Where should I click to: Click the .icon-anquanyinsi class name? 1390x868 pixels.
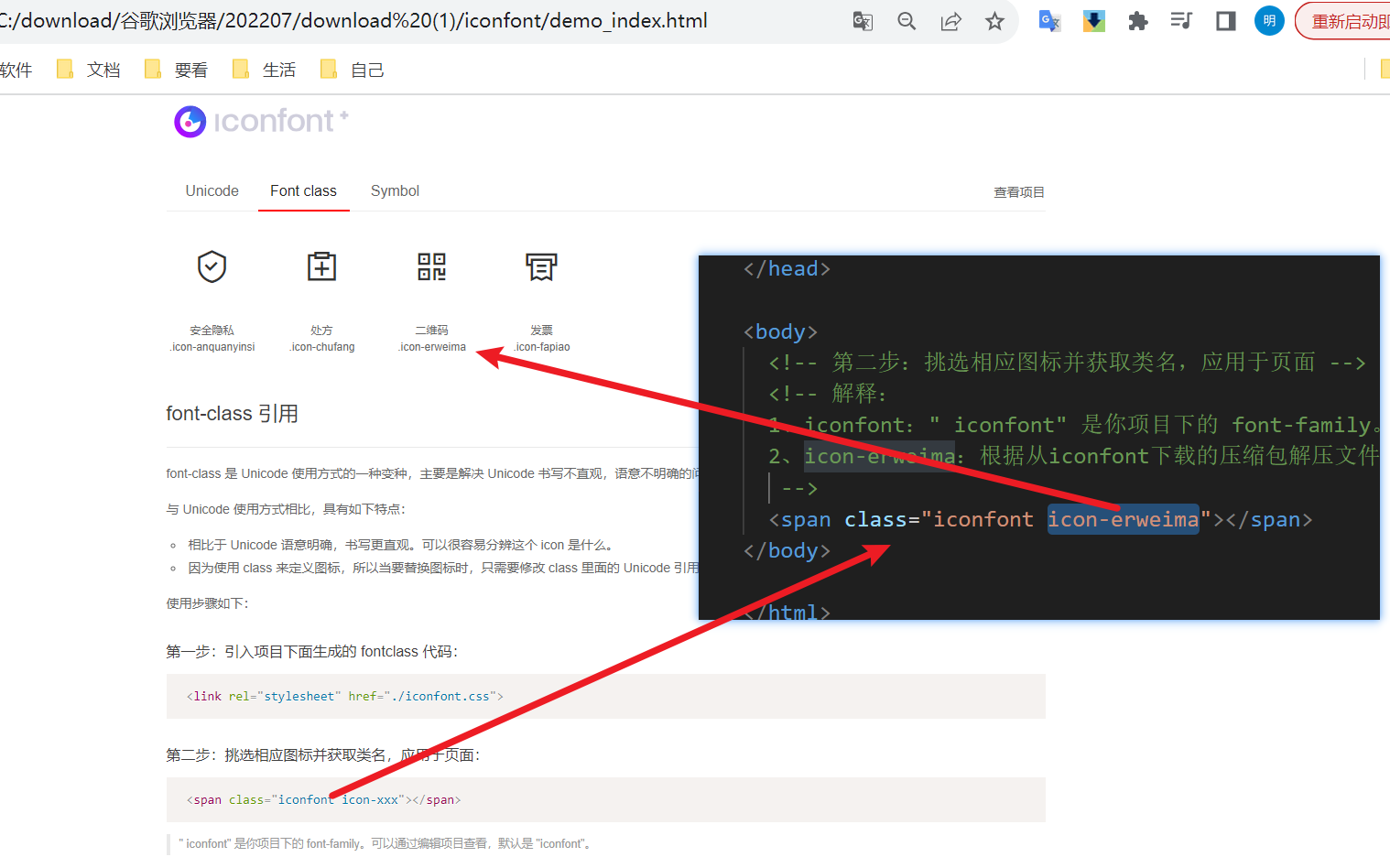212,347
